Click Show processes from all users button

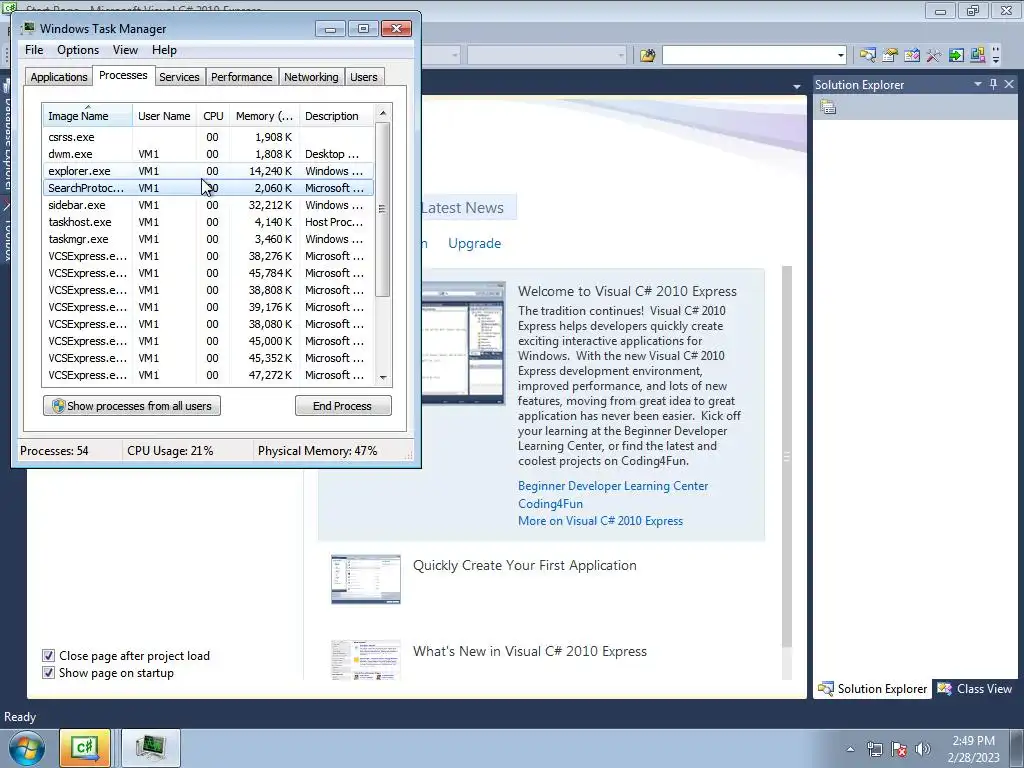pyautogui.click(x=132, y=406)
